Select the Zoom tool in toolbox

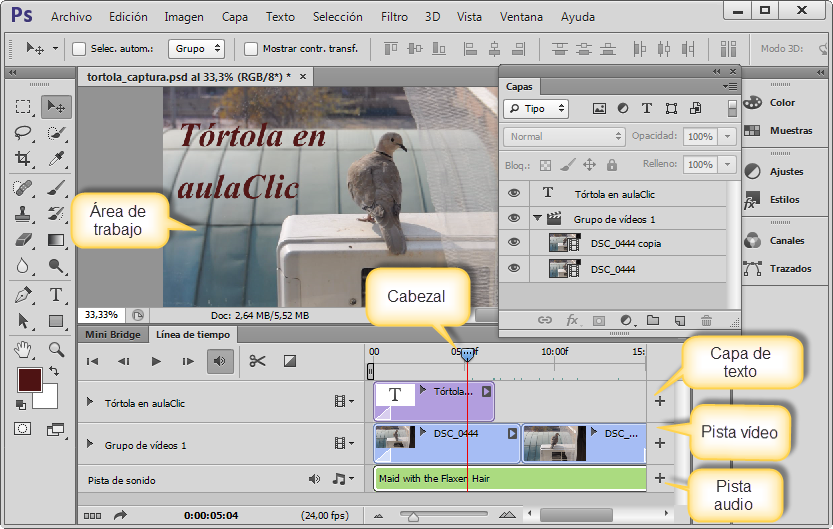tap(56, 349)
